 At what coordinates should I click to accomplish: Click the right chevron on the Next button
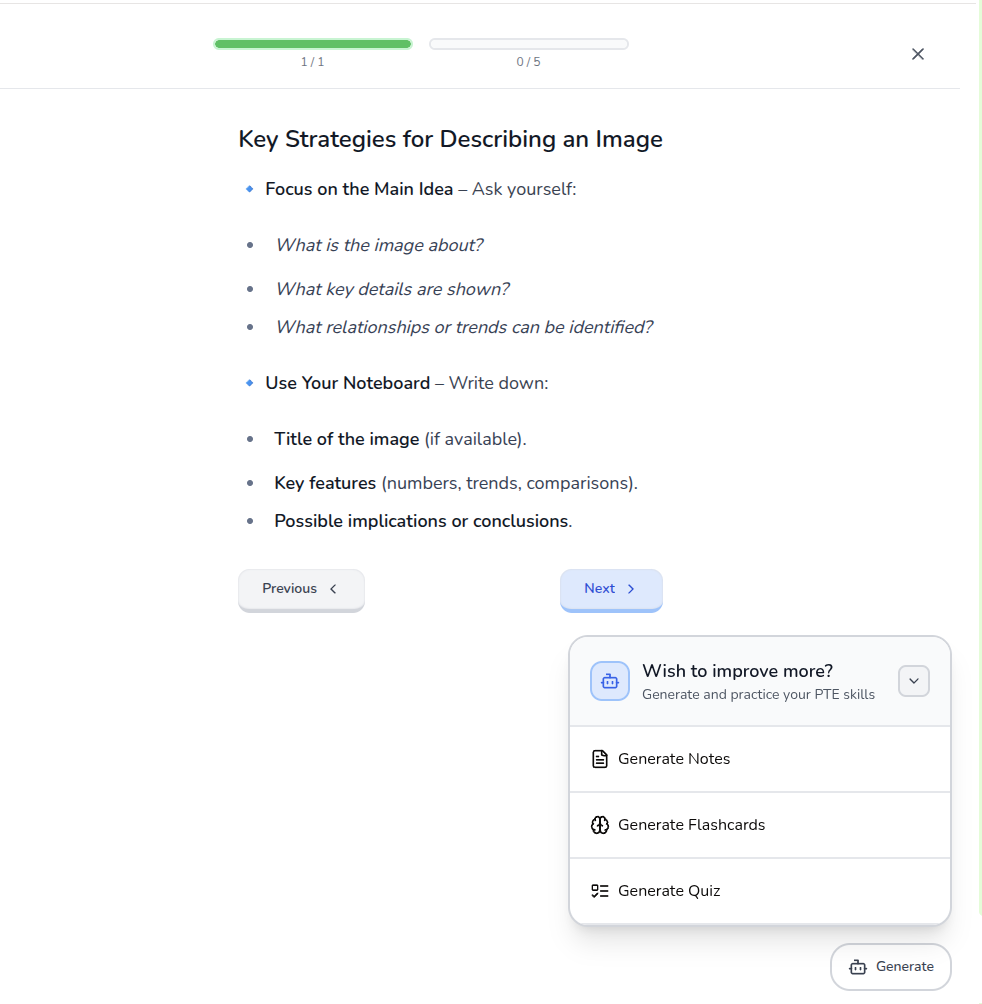click(x=631, y=589)
